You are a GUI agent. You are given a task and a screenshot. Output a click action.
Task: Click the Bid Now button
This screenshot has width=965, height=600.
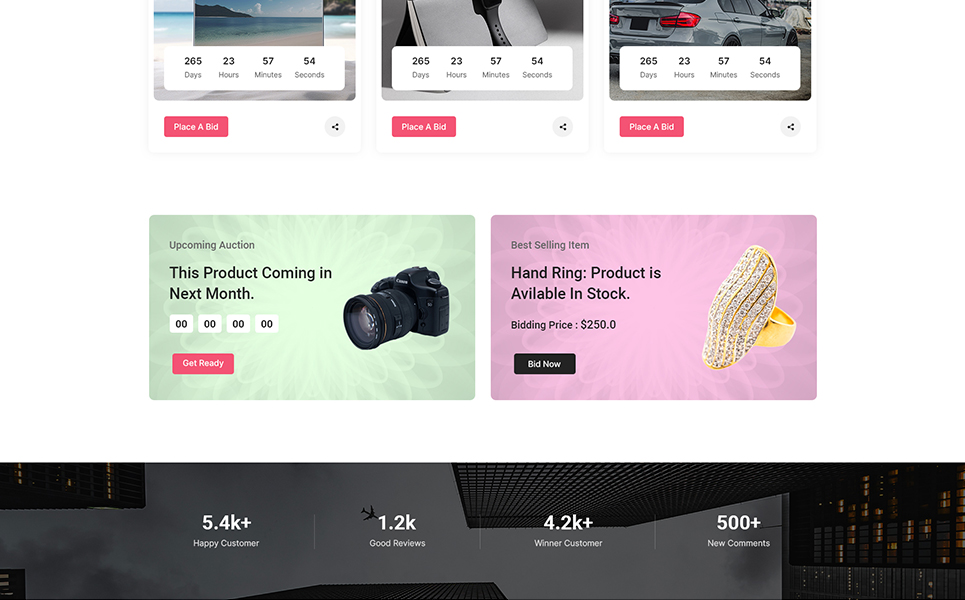(545, 364)
